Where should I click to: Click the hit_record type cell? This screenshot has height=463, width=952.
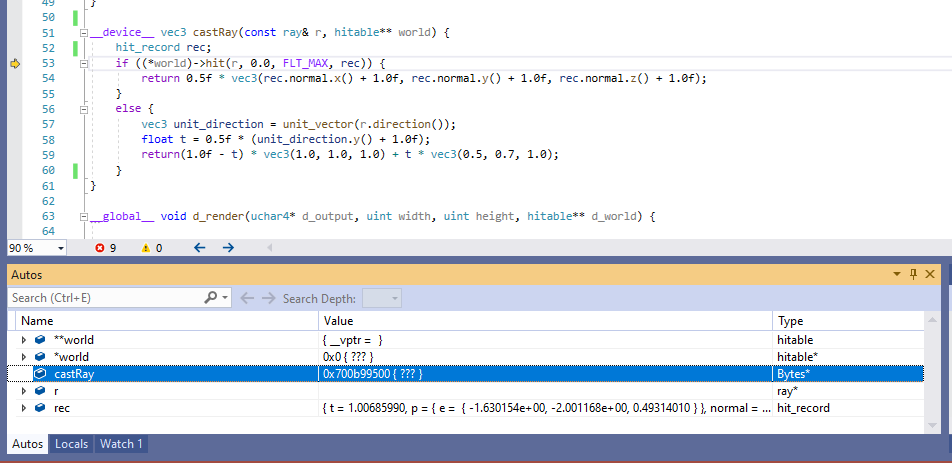click(x=803, y=408)
